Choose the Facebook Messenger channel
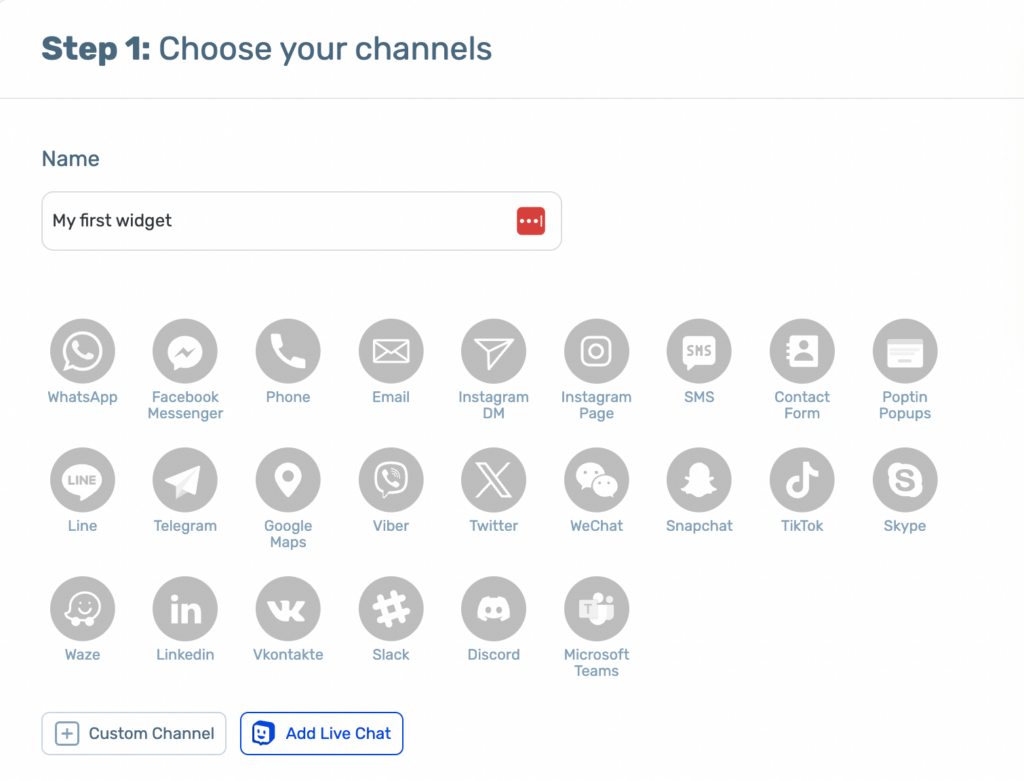The height and width of the screenshot is (781, 1024). pos(185,352)
